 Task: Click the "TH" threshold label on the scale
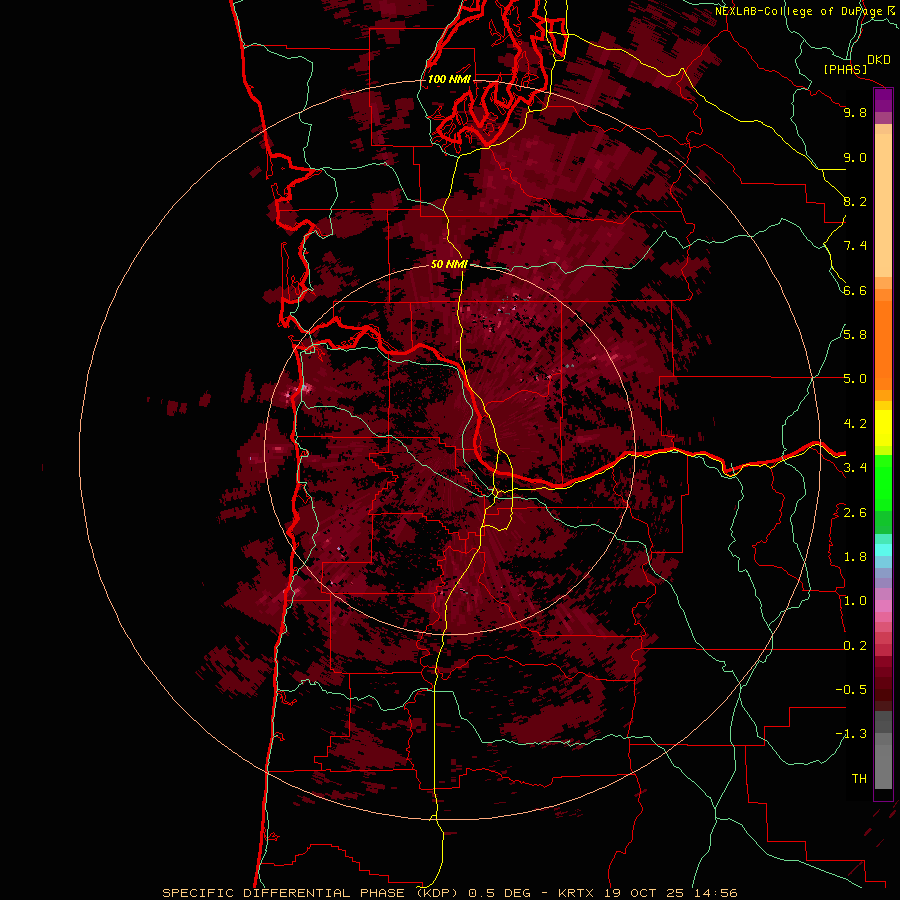pyautogui.click(x=859, y=779)
